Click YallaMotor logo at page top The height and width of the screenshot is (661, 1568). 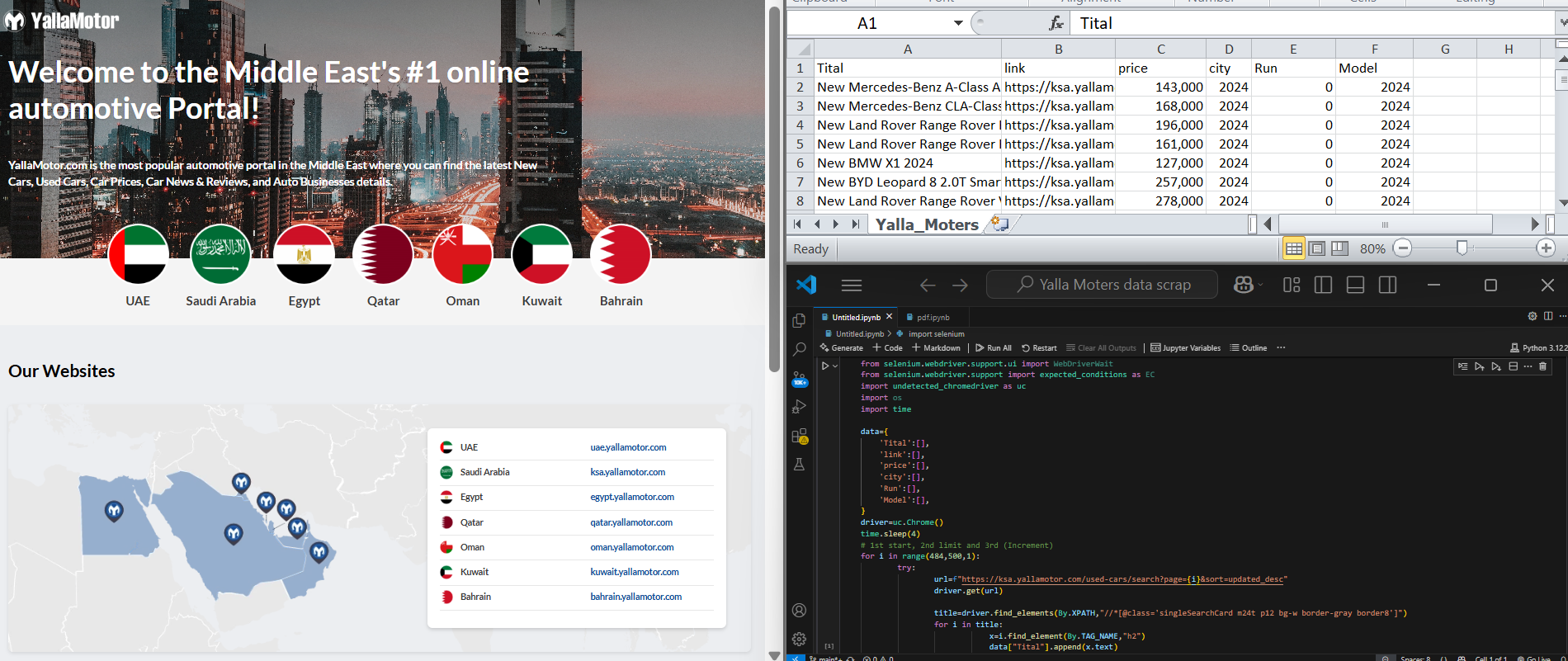(62, 21)
